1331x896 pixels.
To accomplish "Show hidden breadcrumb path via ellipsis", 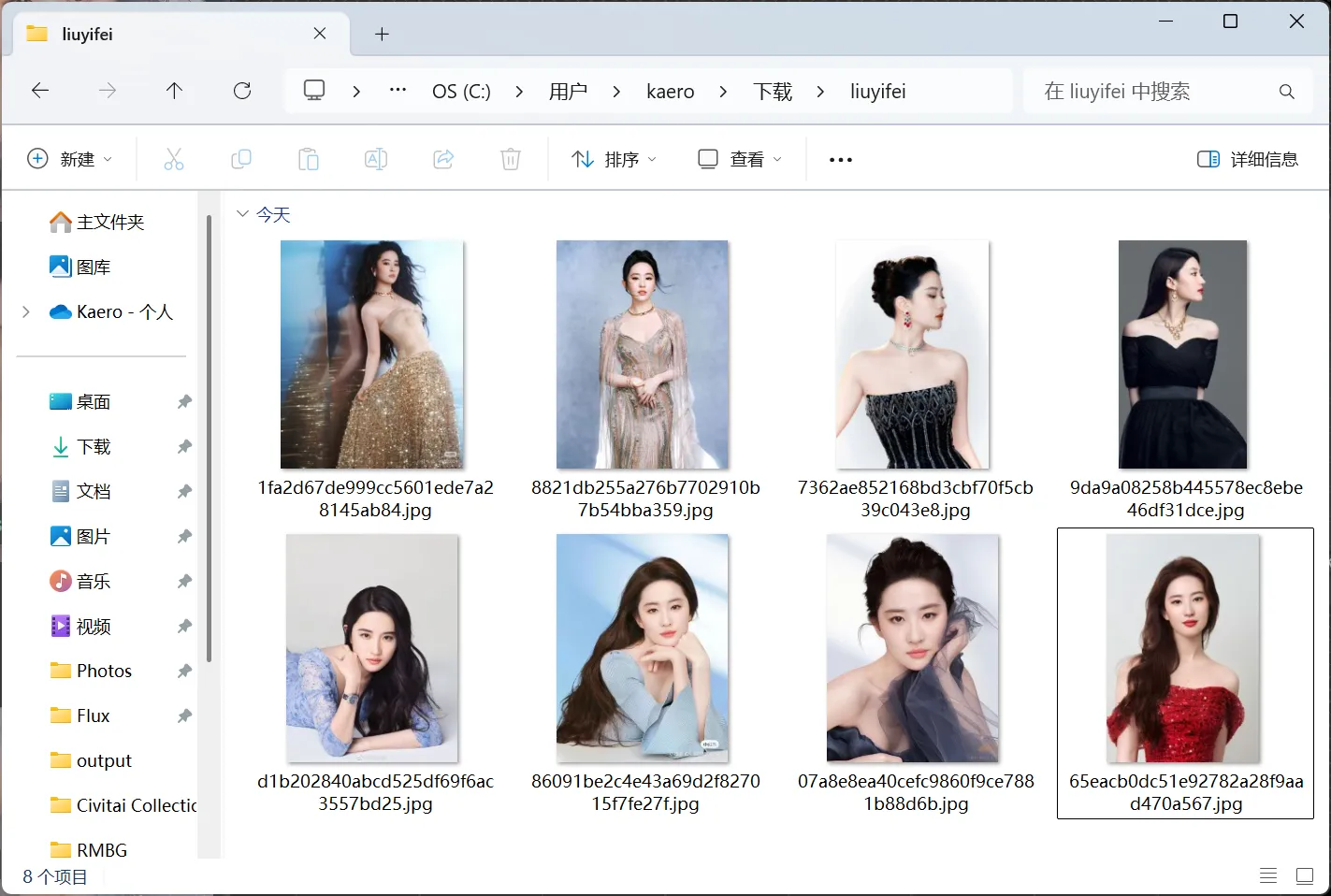I will click(x=398, y=91).
